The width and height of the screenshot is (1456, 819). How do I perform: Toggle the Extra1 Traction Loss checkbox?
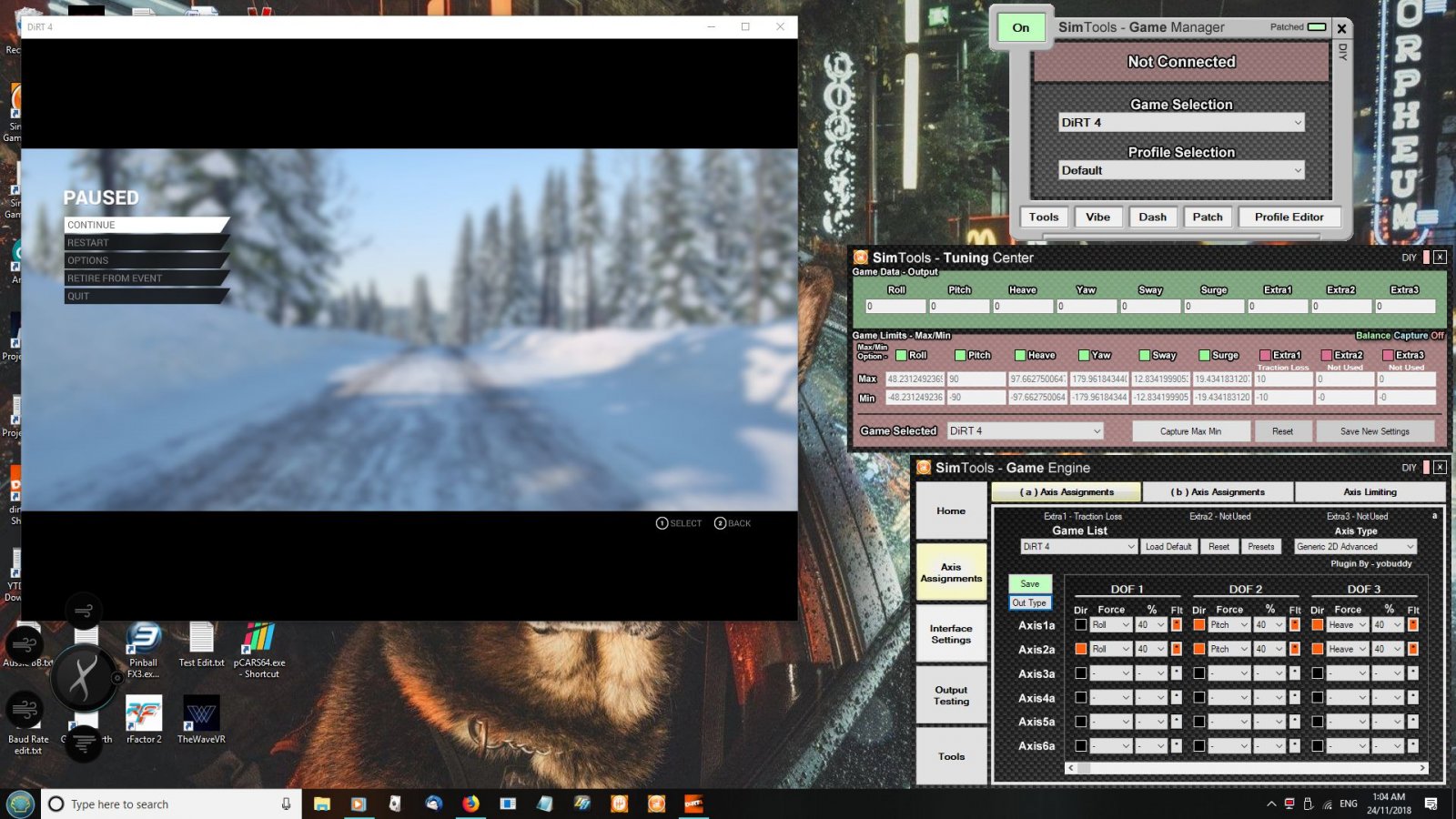[1265, 355]
